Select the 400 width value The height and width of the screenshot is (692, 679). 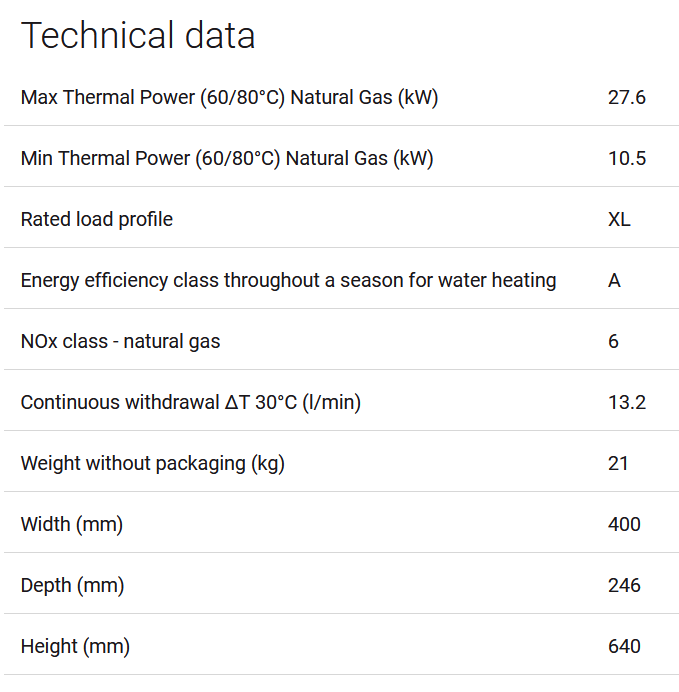tap(624, 524)
